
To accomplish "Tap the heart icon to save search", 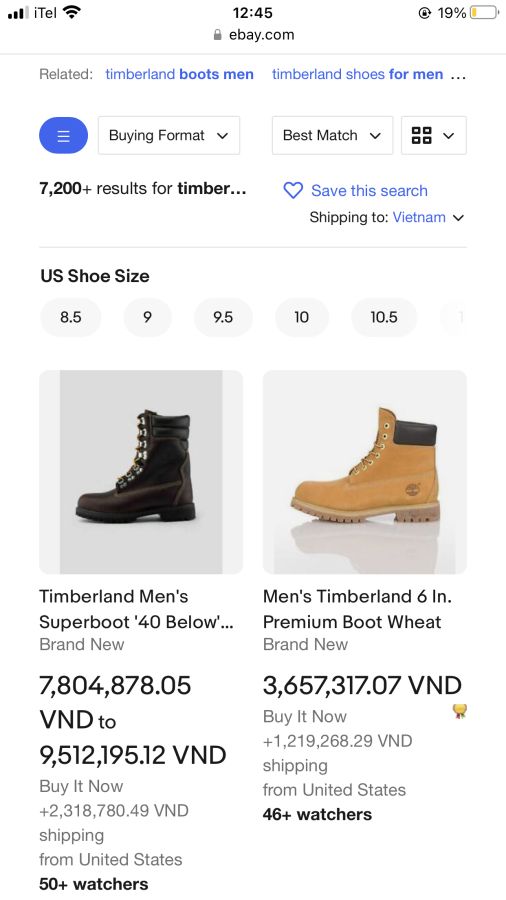I will 293,191.
